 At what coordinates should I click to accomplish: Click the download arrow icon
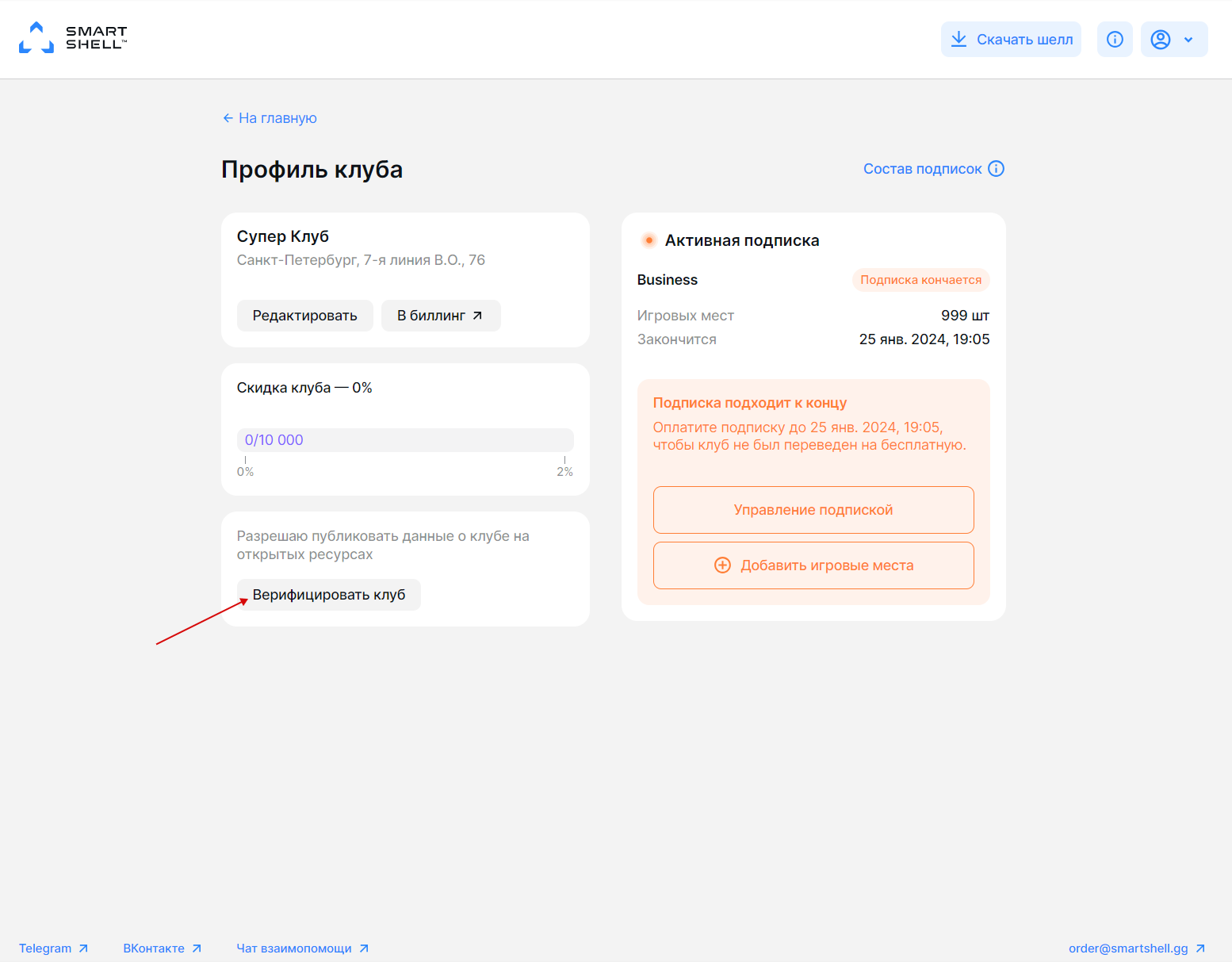click(x=958, y=39)
